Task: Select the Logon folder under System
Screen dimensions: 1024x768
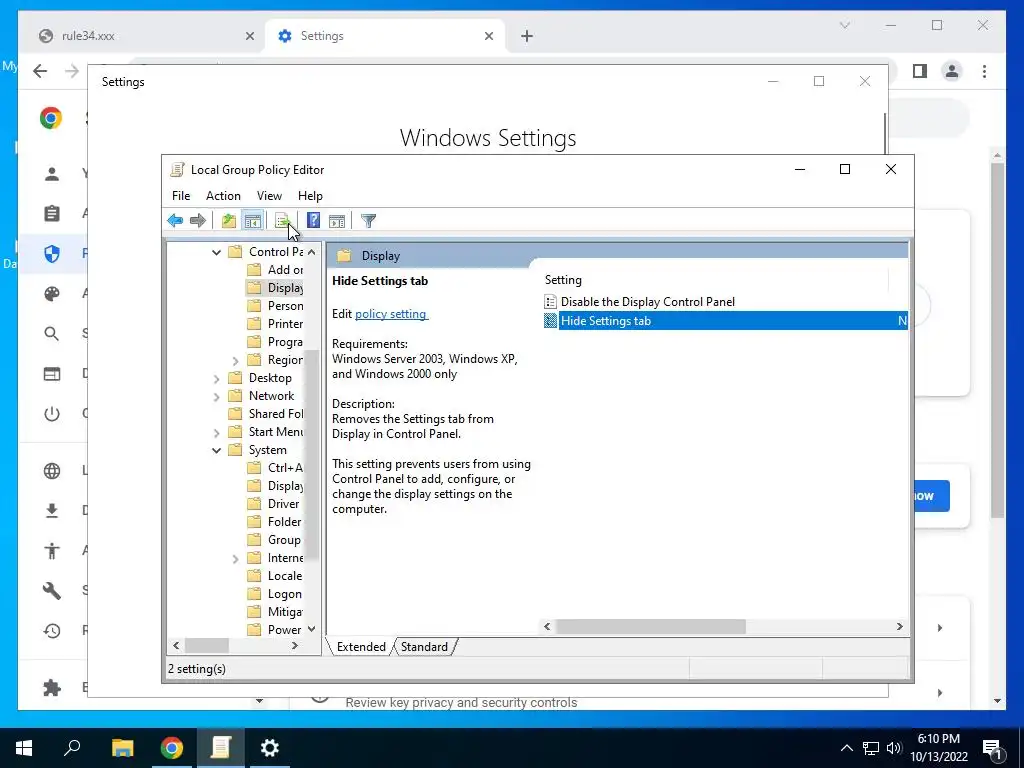Action: (x=275, y=594)
